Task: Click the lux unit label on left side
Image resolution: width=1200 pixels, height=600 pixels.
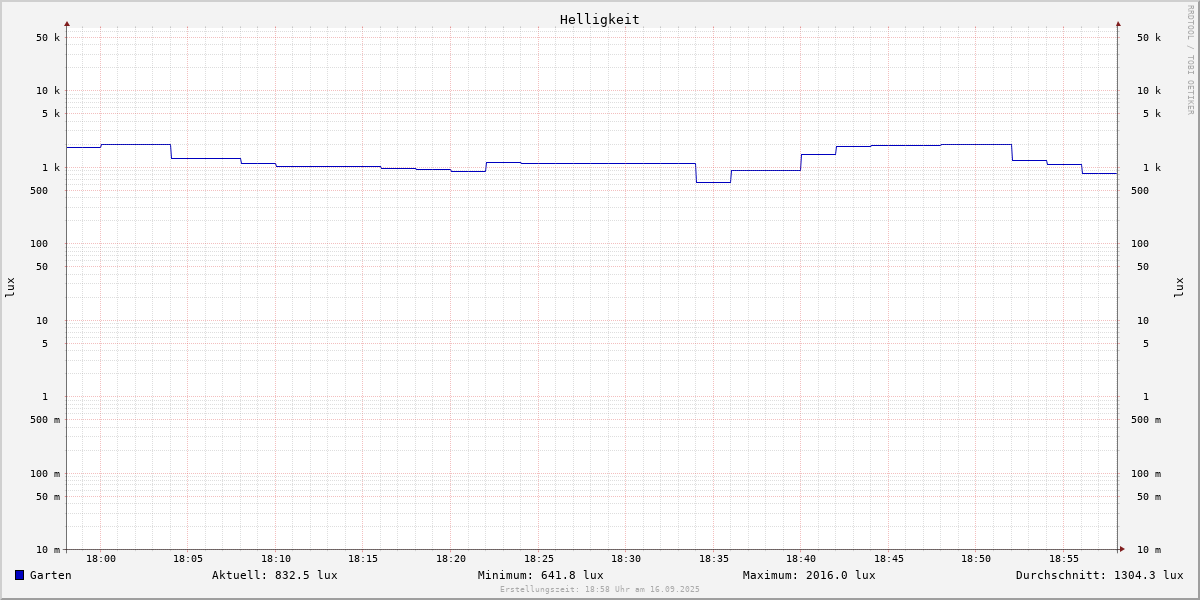Action: [x=10, y=287]
